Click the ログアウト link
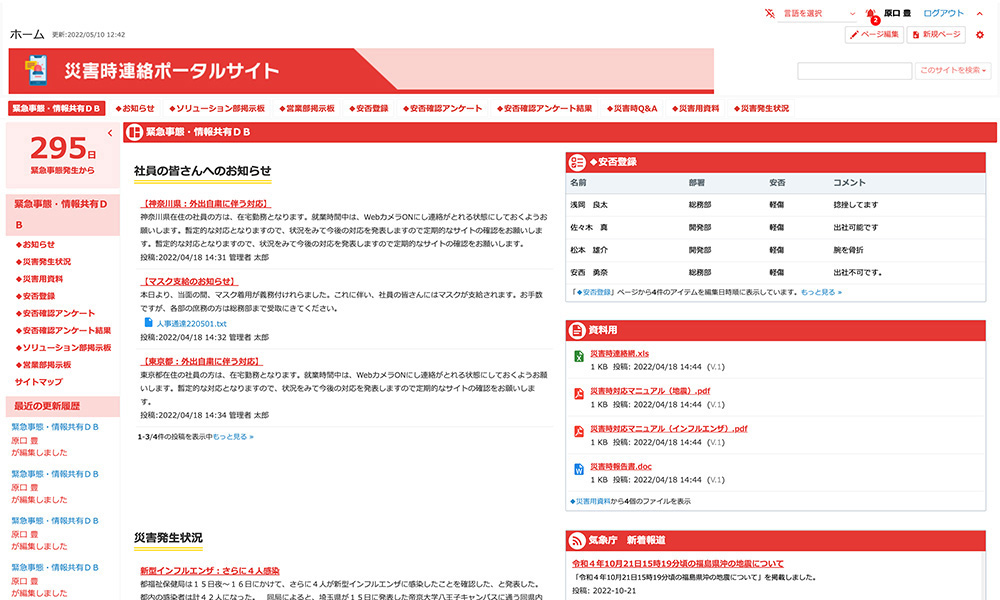Viewport: 1000px width, 600px height. coord(943,13)
